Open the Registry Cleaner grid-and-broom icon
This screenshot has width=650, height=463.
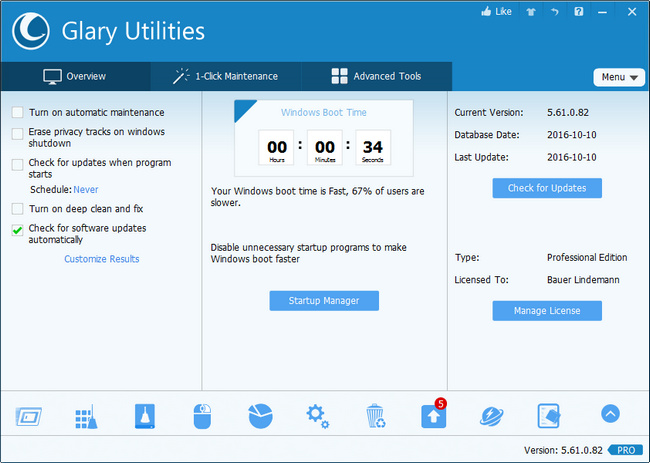pyautogui.click(x=86, y=416)
